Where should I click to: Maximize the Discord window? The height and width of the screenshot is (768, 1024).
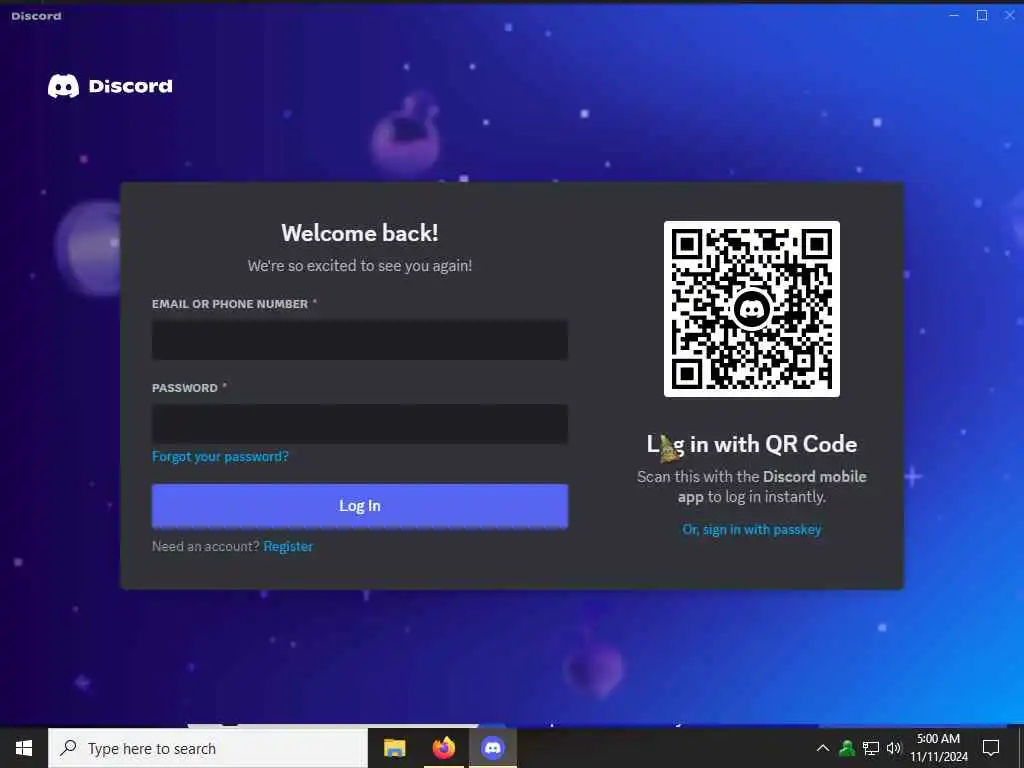click(x=982, y=15)
